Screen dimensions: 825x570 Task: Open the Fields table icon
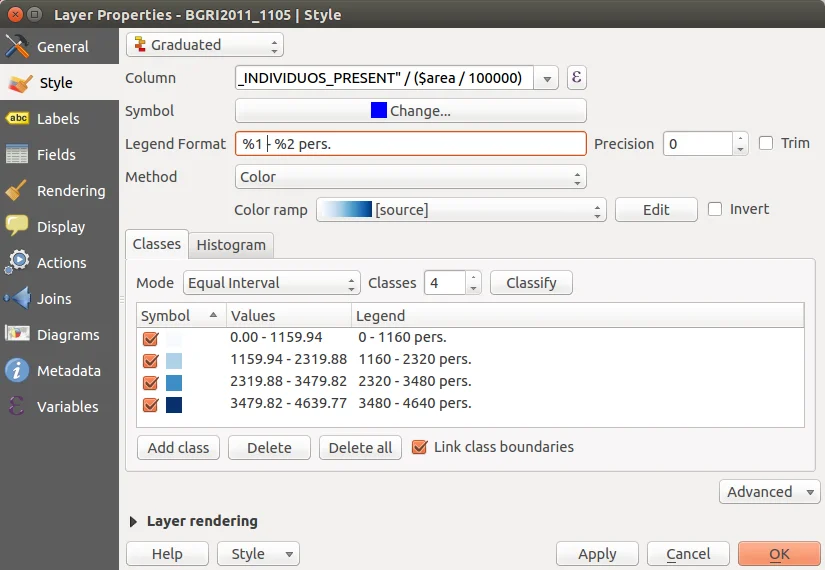pos(18,155)
